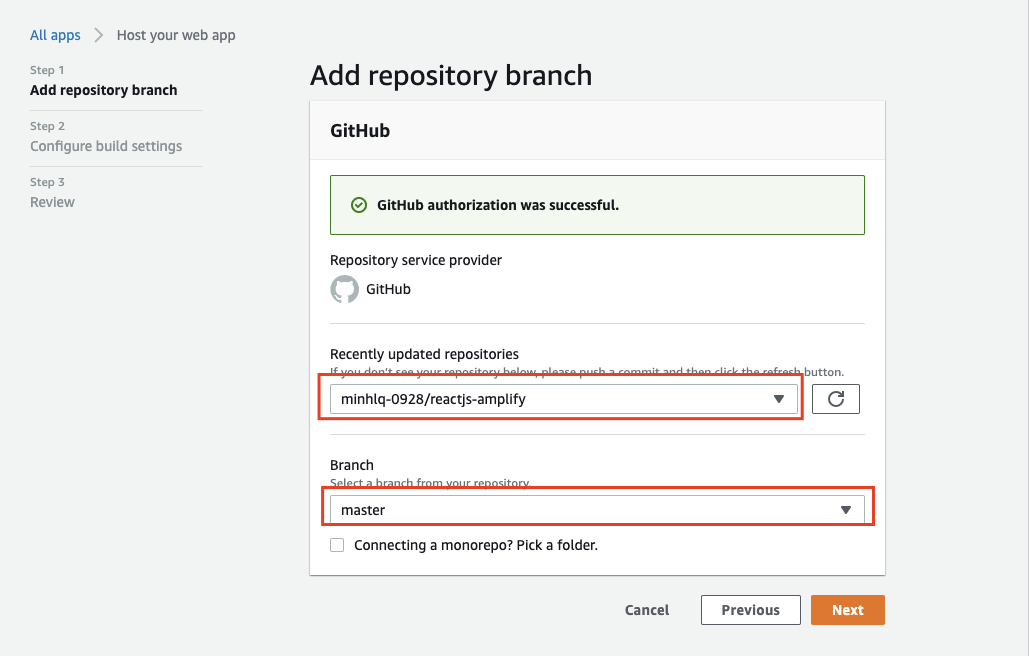Screen dimensions: 1029x656
Task: Open the All apps breadcrumb link
Action: tap(55, 35)
